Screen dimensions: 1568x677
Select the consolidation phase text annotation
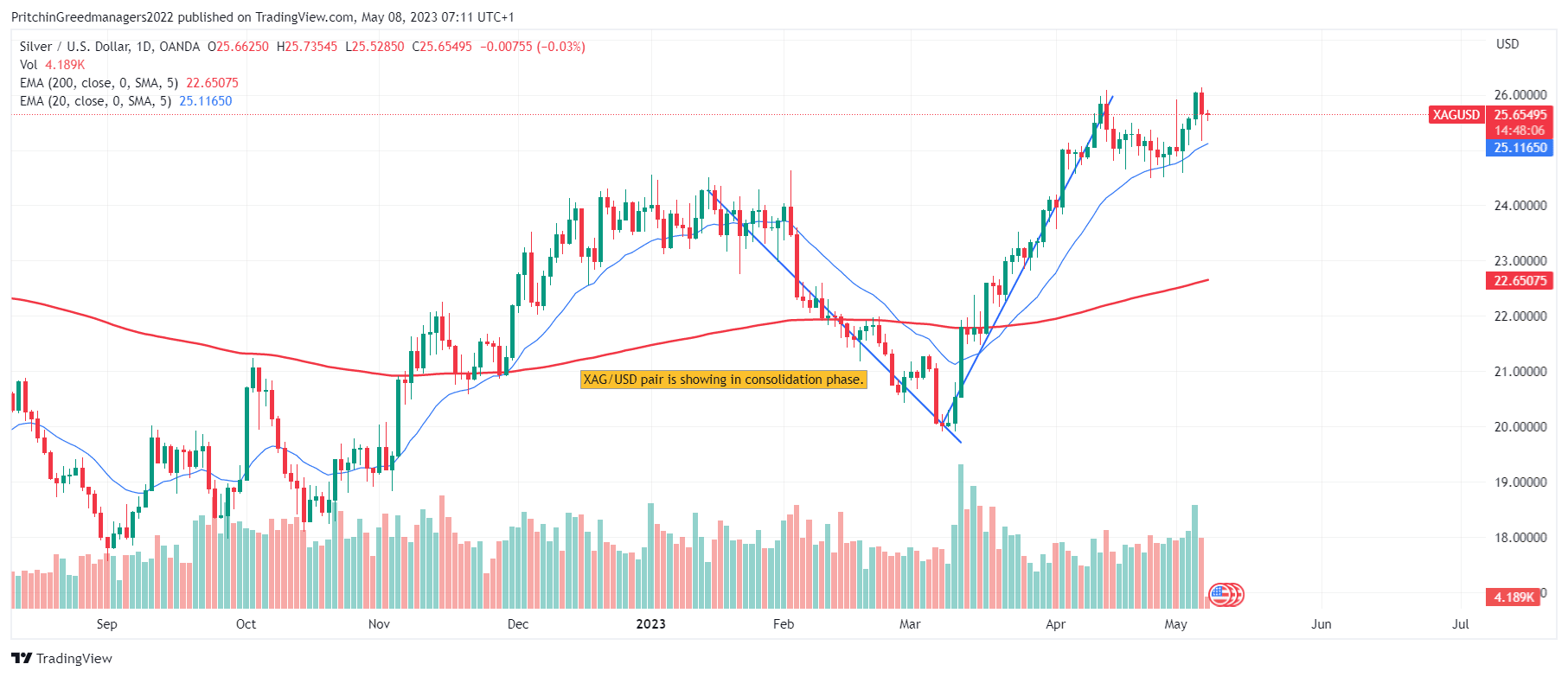(x=723, y=380)
